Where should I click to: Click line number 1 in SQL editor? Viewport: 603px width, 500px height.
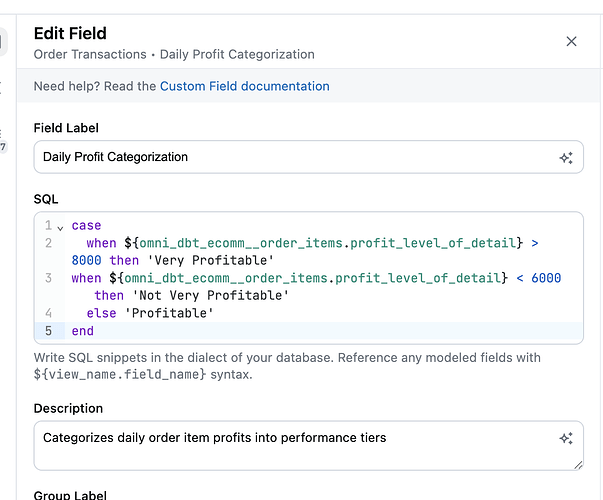click(x=47, y=226)
